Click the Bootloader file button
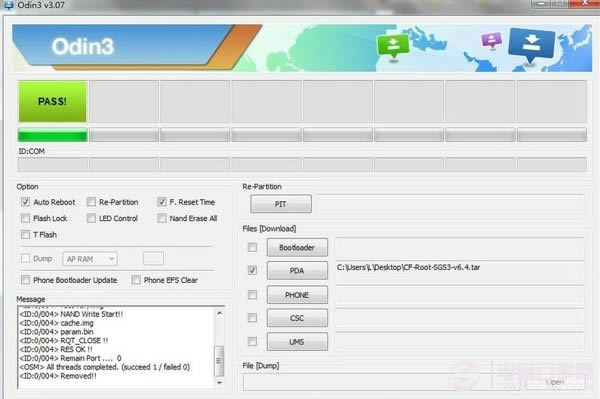 [297, 248]
